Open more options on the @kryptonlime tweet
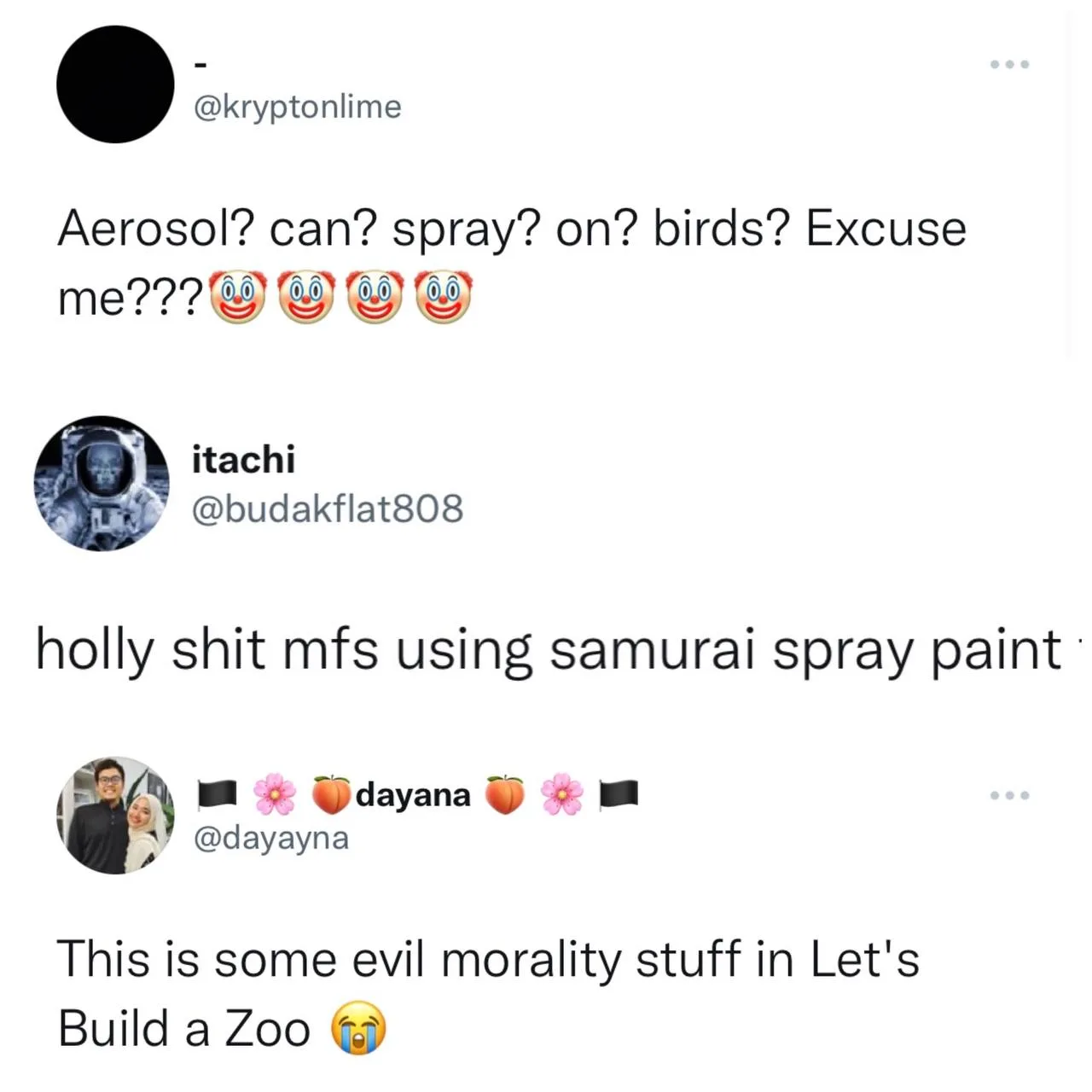1092x1092 pixels. tap(1010, 65)
